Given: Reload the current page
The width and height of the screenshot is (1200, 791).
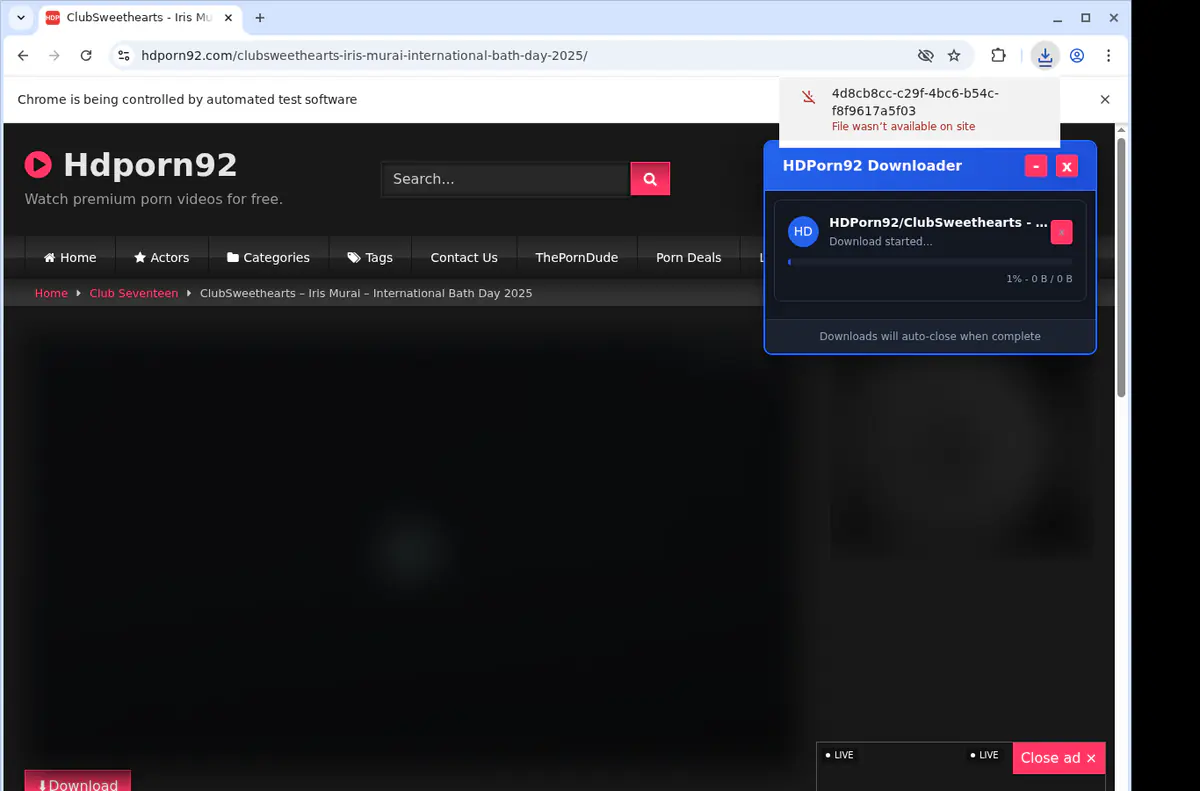Looking at the screenshot, I should coord(86,56).
